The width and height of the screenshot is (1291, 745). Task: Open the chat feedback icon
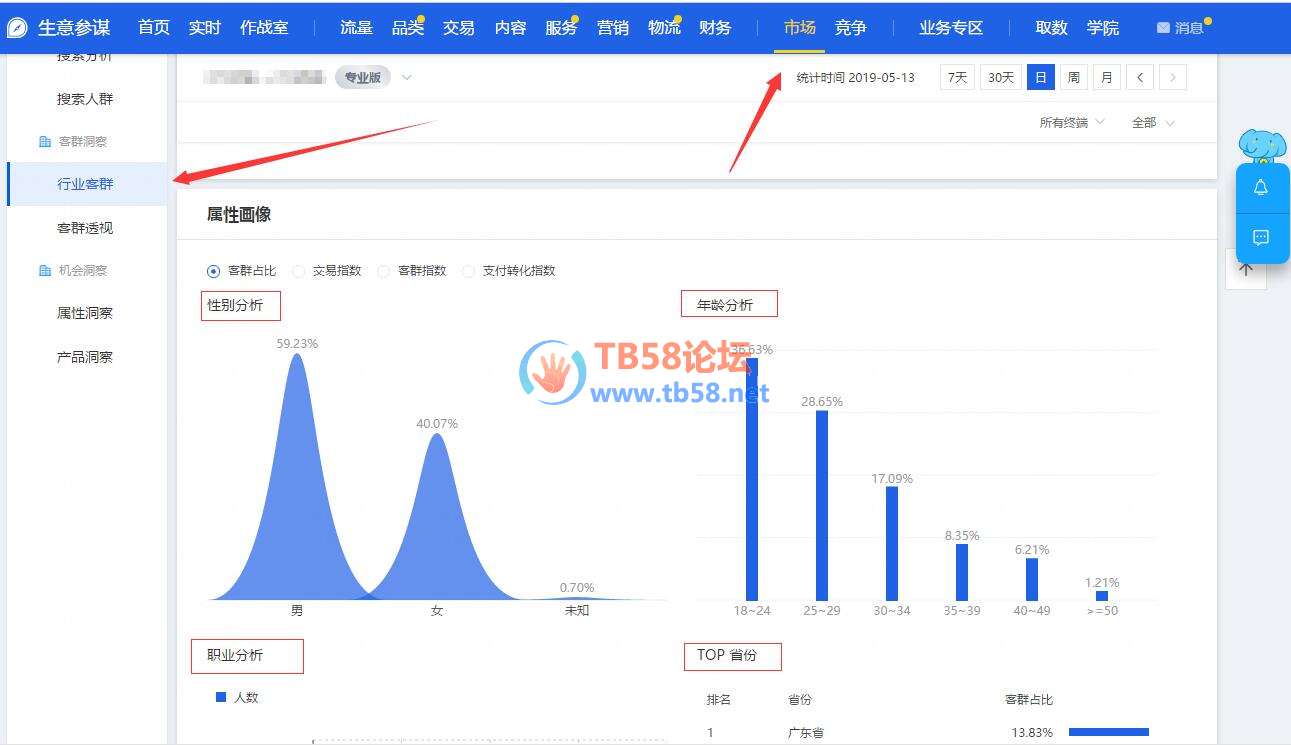(x=1261, y=238)
